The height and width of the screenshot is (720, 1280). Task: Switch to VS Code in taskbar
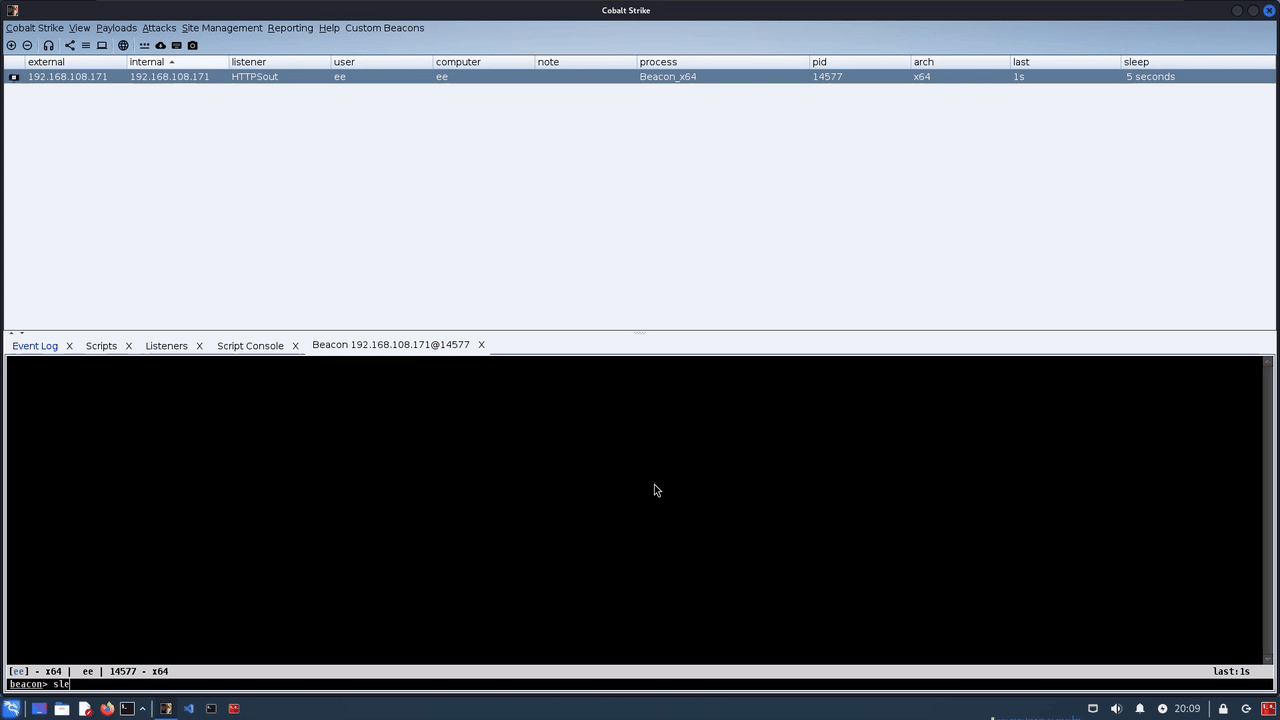tap(188, 709)
